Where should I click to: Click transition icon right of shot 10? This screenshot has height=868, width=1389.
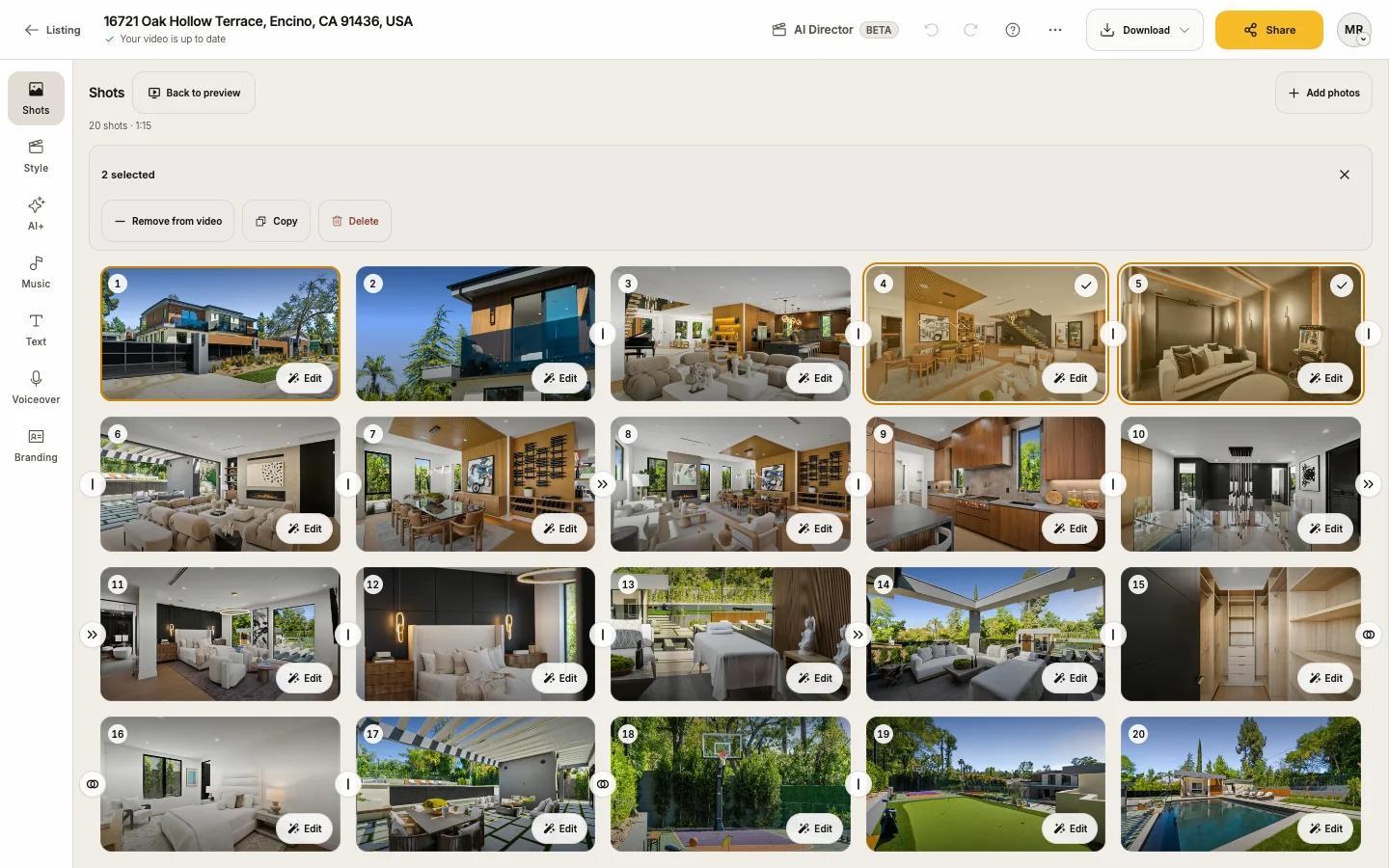1368,484
